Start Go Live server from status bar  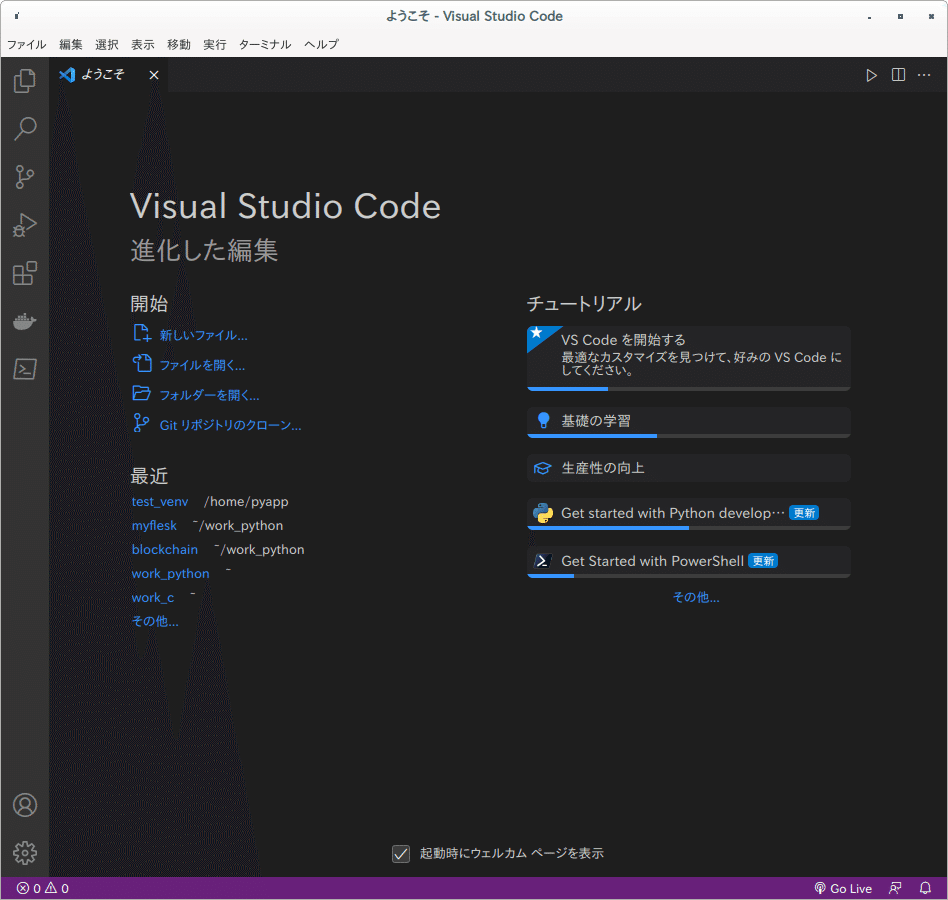tap(843, 889)
